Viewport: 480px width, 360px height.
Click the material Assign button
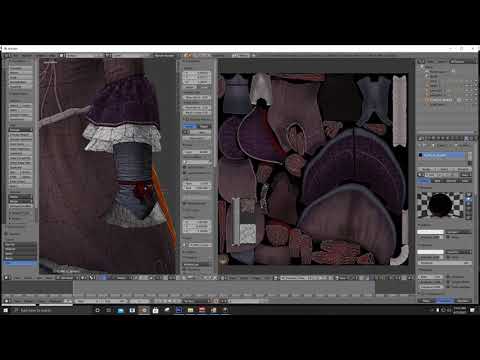(x=427, y=169)
